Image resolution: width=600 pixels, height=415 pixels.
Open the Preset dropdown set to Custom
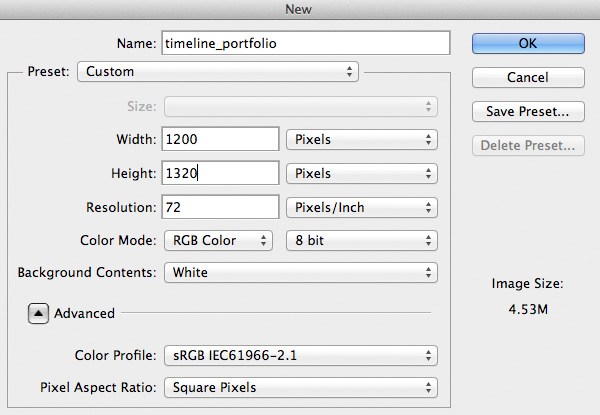click(x=219, y=72)
